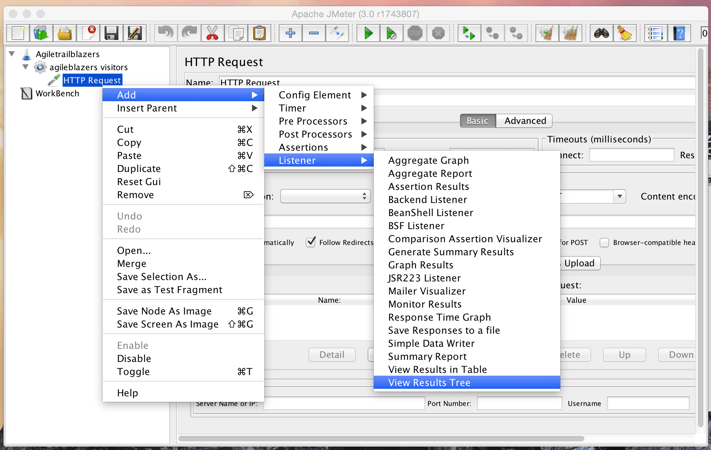Start the test with green play icon
The height and width of the screenshot is (450, 711).
pyautogui.click(x=368, y=33)
